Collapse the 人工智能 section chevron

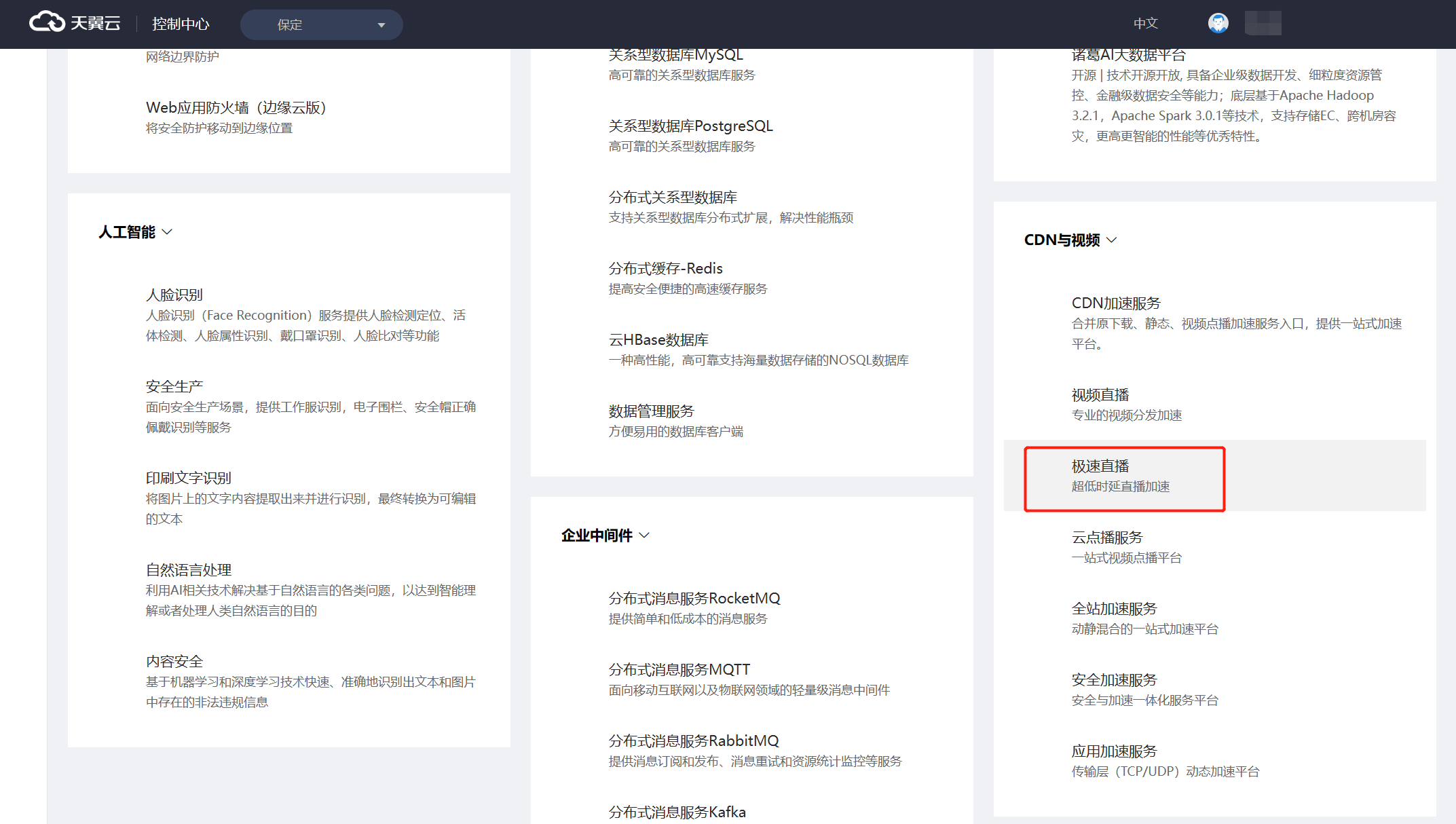(x=167, y=232)
